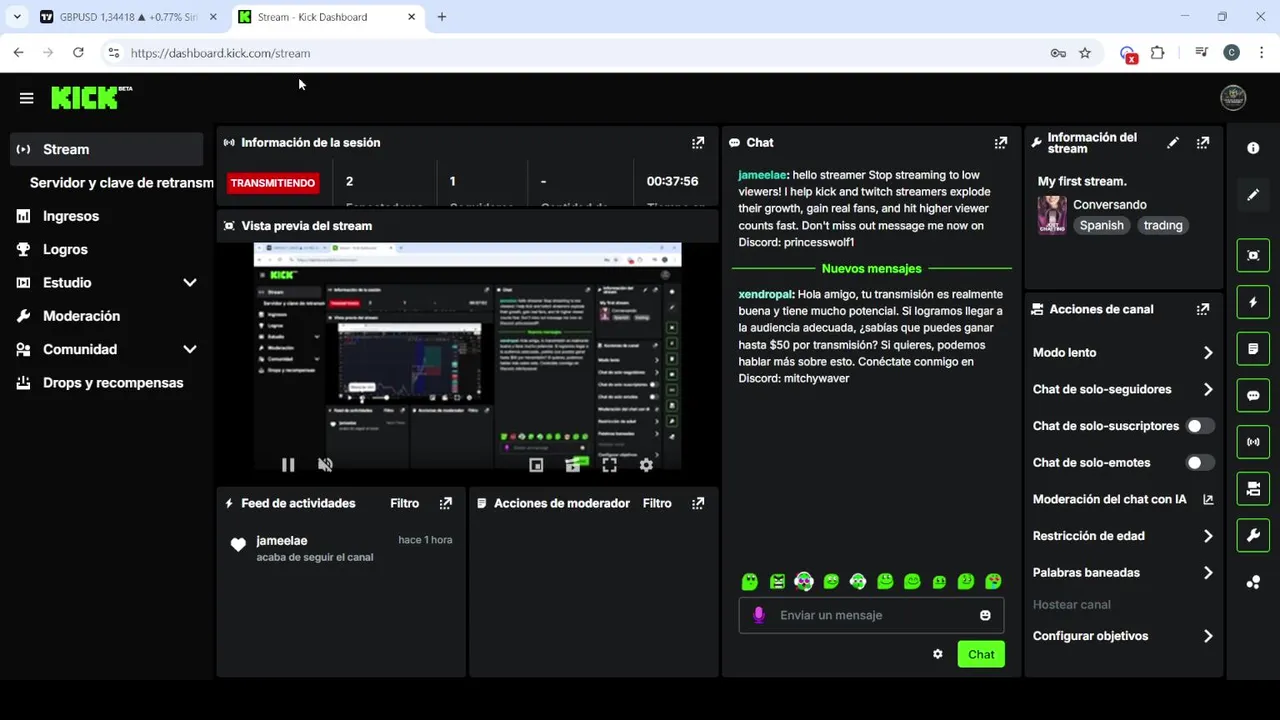The image size is (1280, 720).
Task: Toggle the stream preview widget icon in sidebar
Action: point(1253,255)
